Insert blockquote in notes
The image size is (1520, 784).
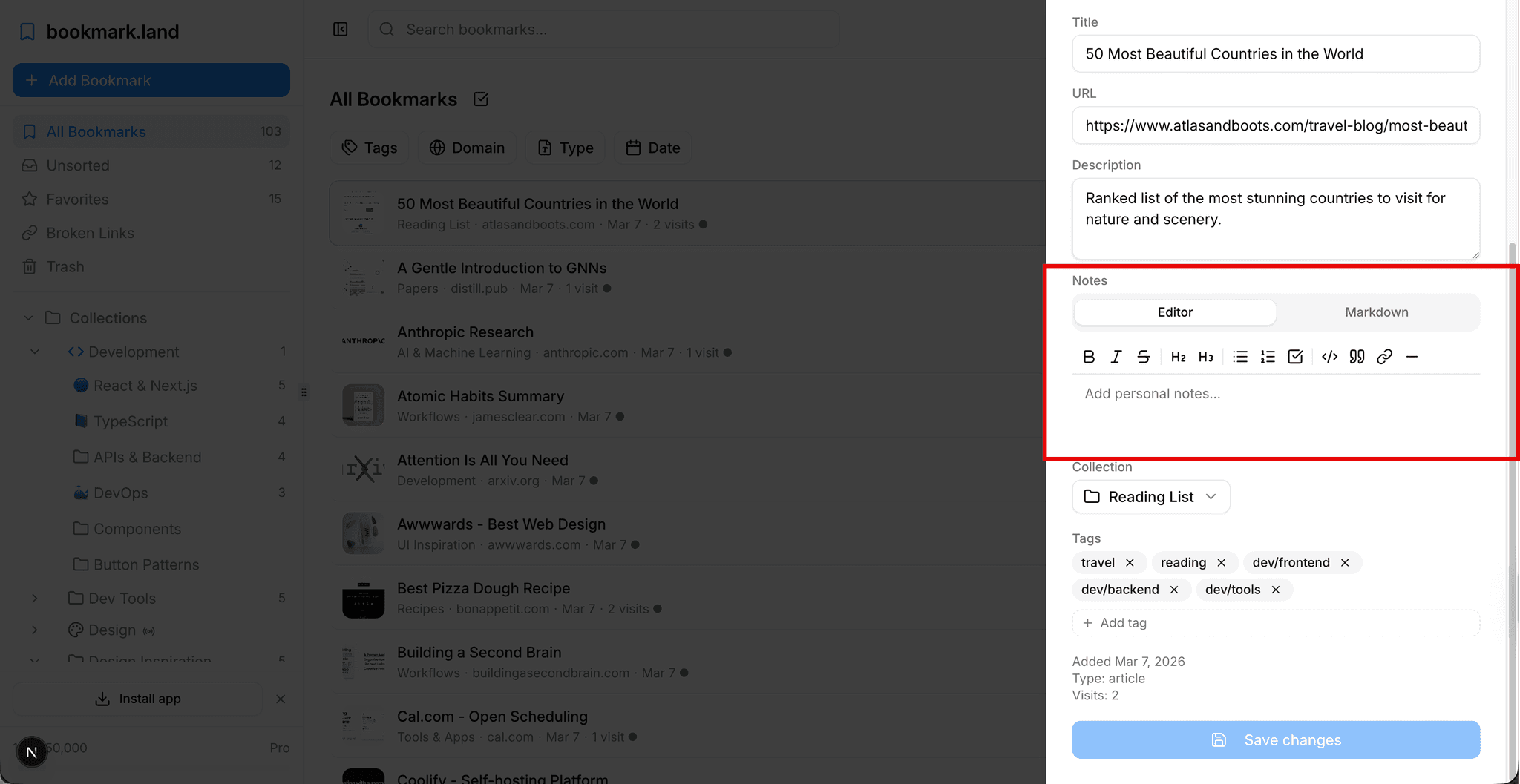point(1357,357)
